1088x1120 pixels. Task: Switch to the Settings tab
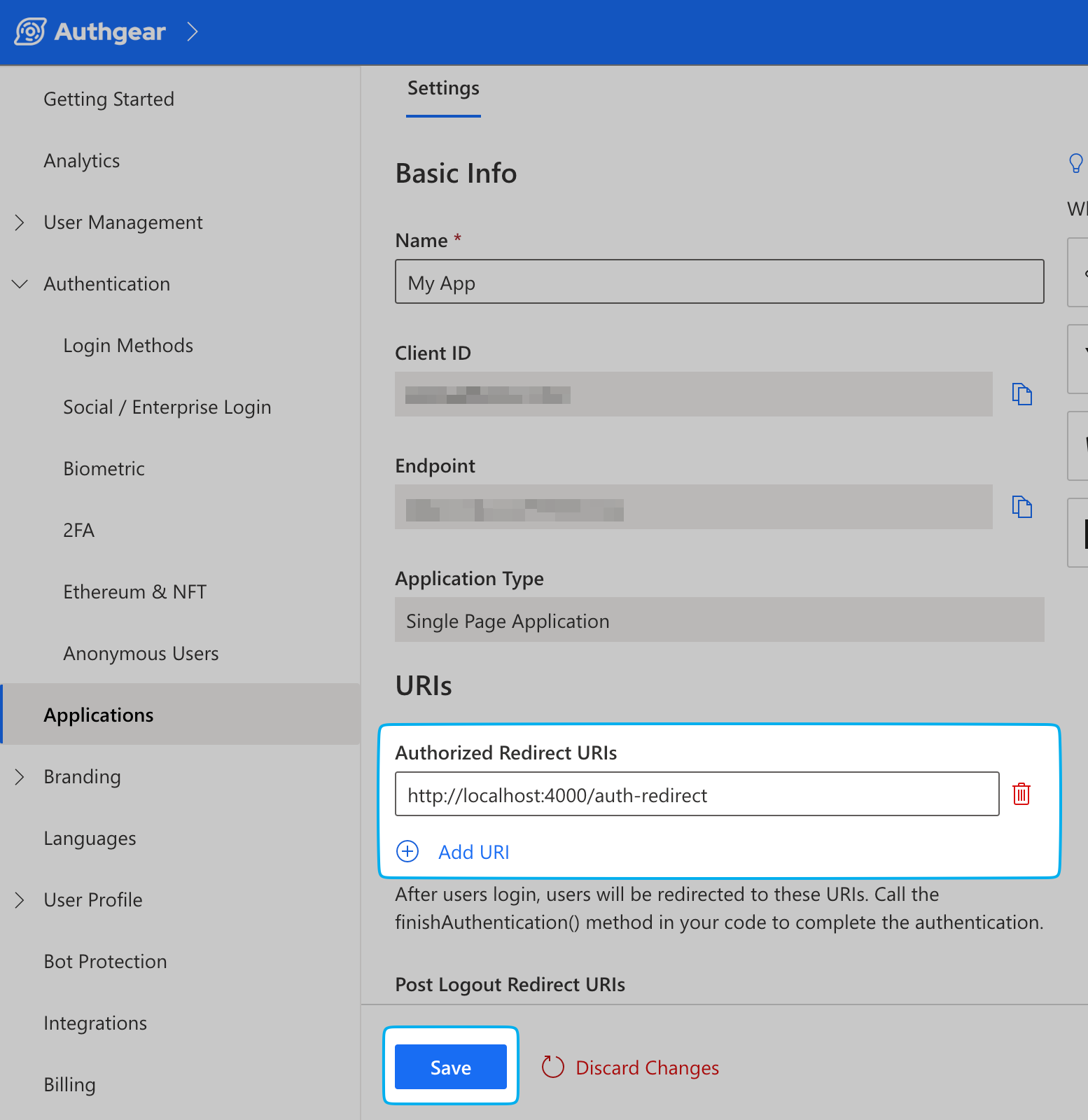click(443, 89)
